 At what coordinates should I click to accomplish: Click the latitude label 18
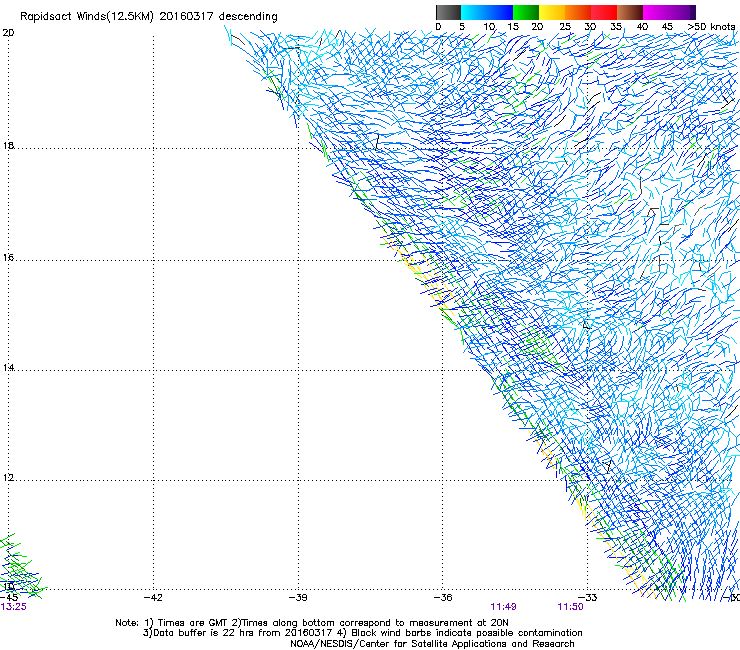click(x=8, y=145)
